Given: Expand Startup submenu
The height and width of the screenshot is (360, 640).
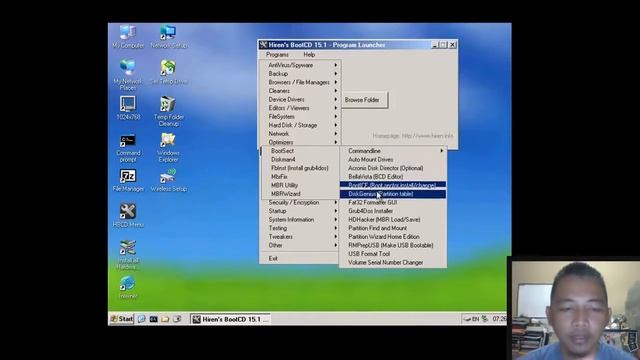Looking at the screenshot, I should coord(300,211).
